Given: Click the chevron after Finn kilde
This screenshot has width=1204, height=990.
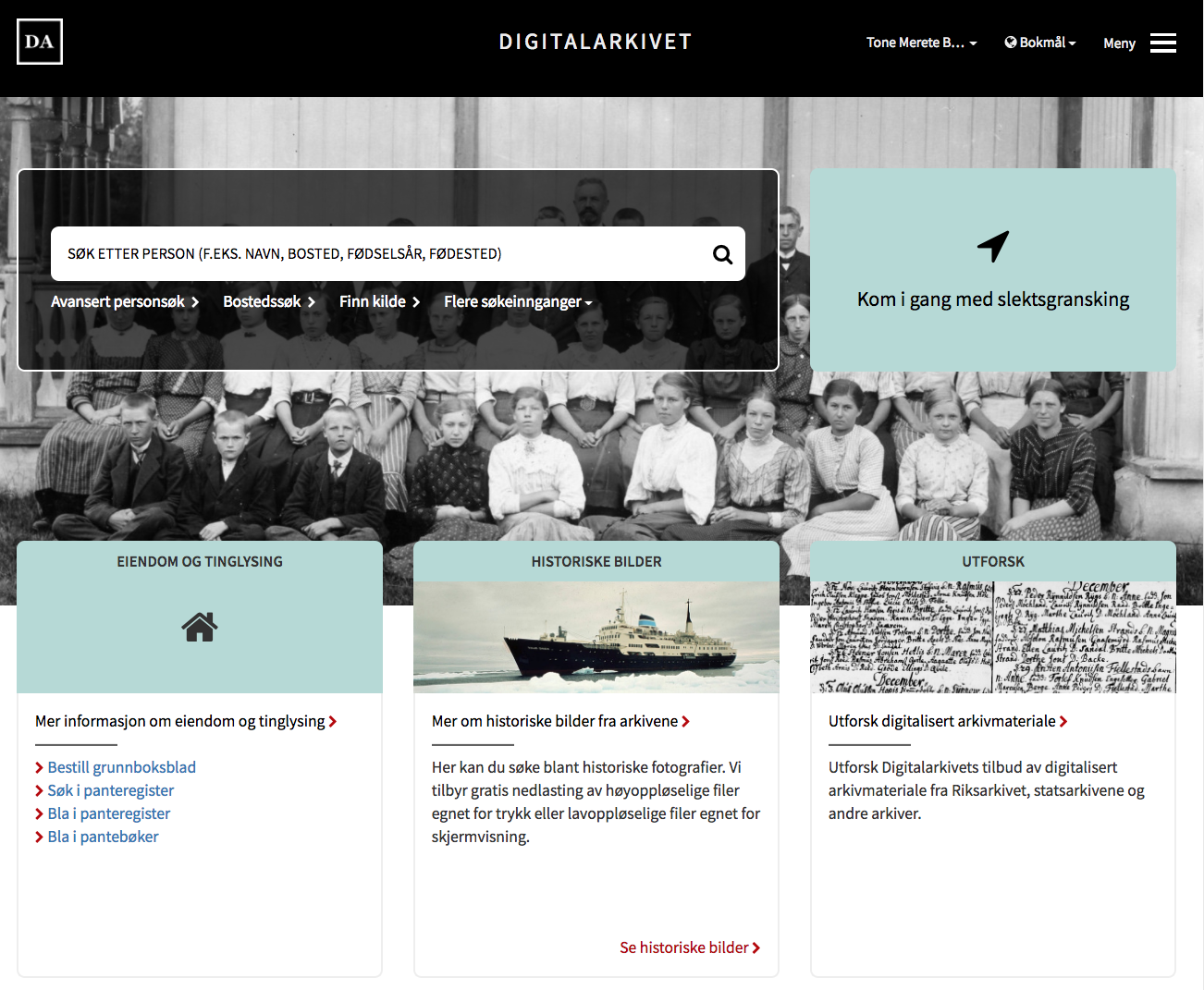Looking at the screenshot, I should click(x=416, y=302).
